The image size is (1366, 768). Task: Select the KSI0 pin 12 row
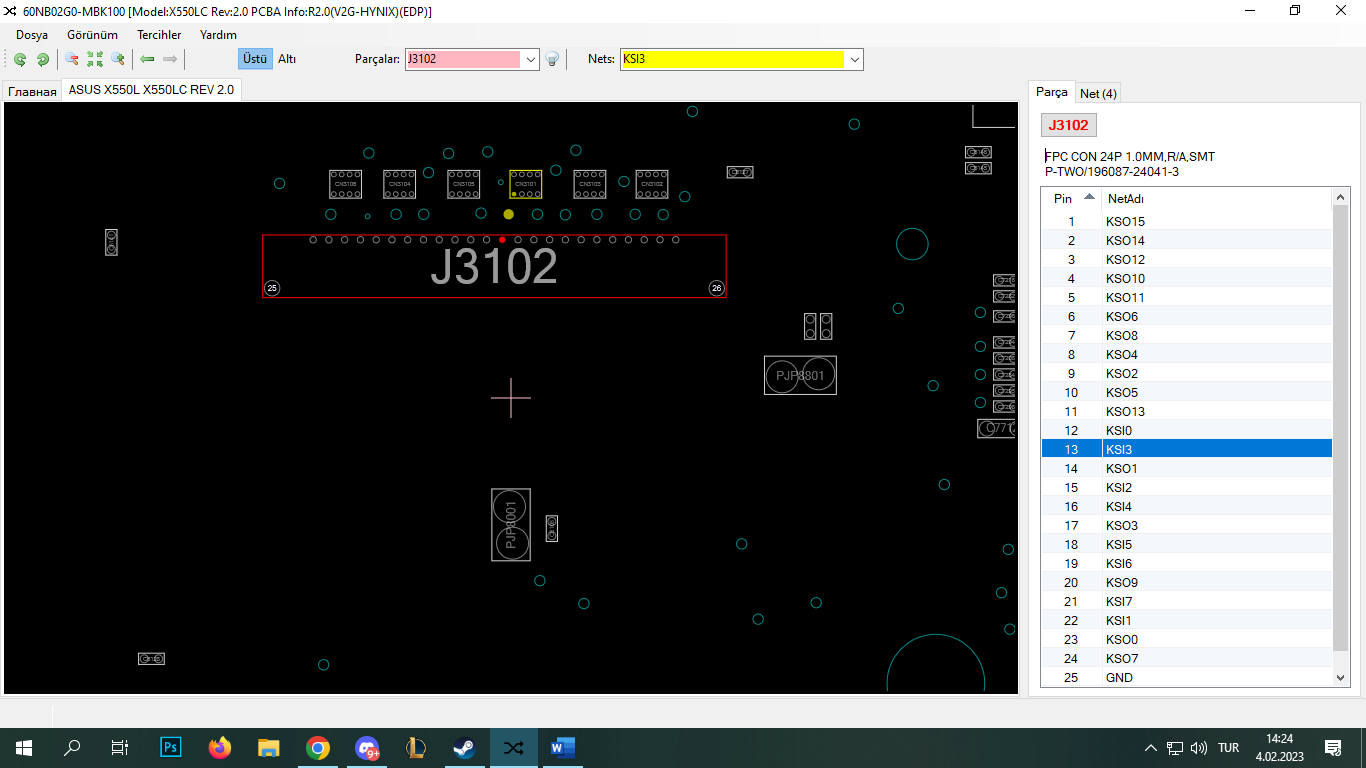[1187, 430]
